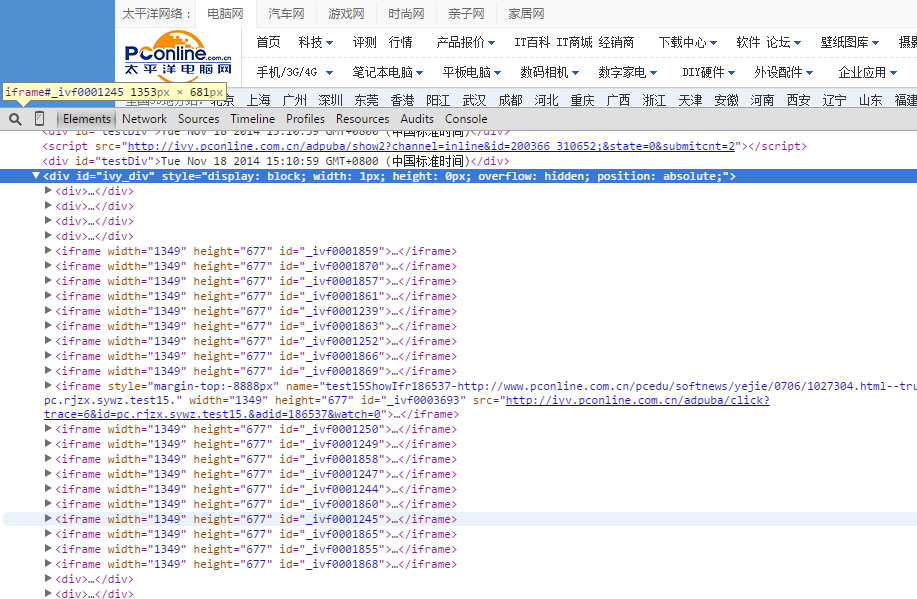
Task: Expand iframe _ivf0001859 node
Action: [49, 250]
